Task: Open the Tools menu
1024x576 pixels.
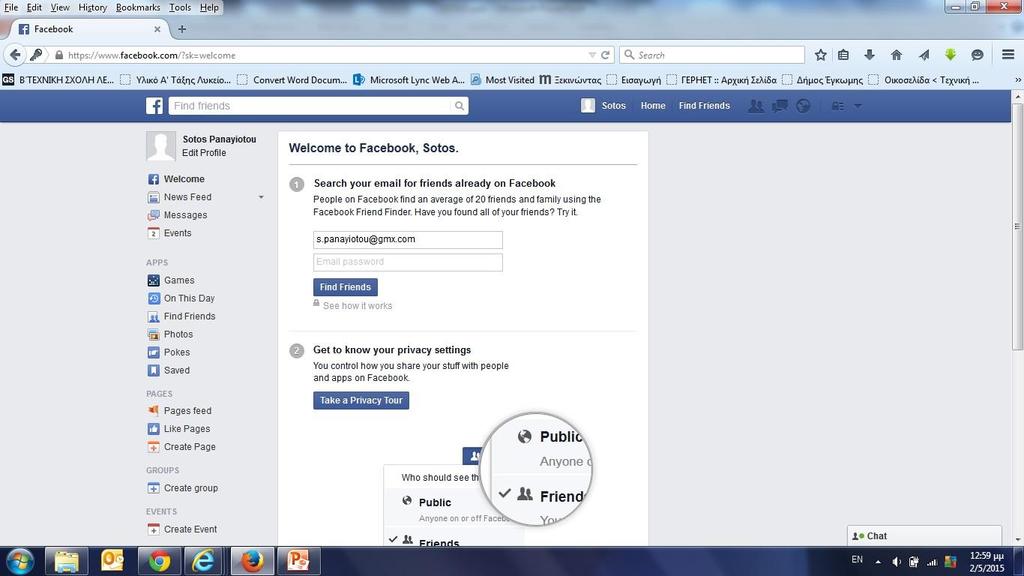Action: 180,7
